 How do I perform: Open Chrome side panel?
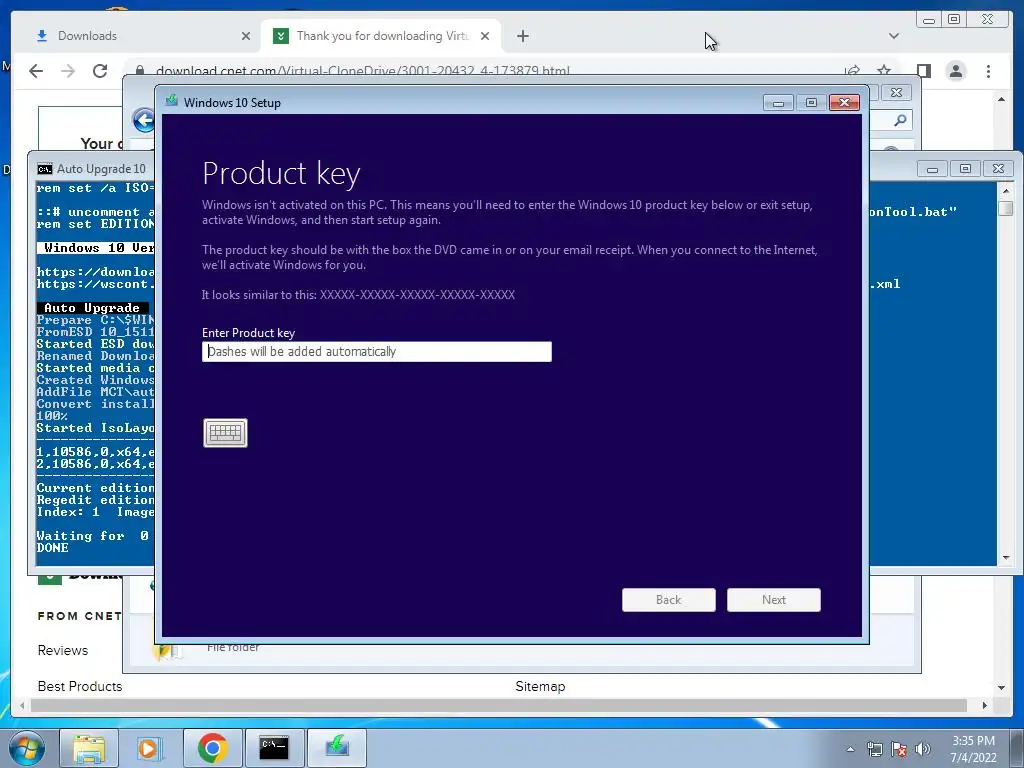pos(923,71)
